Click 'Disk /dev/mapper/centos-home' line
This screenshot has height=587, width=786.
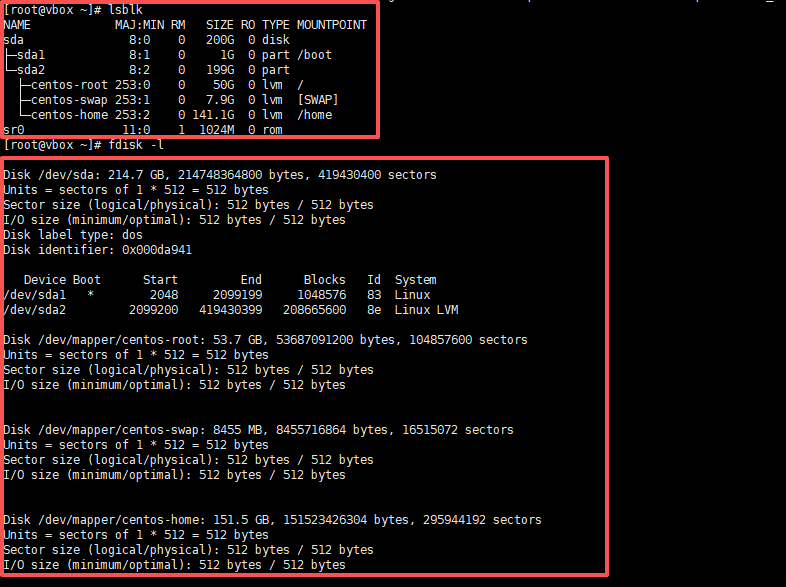click(x=272, y=520)
